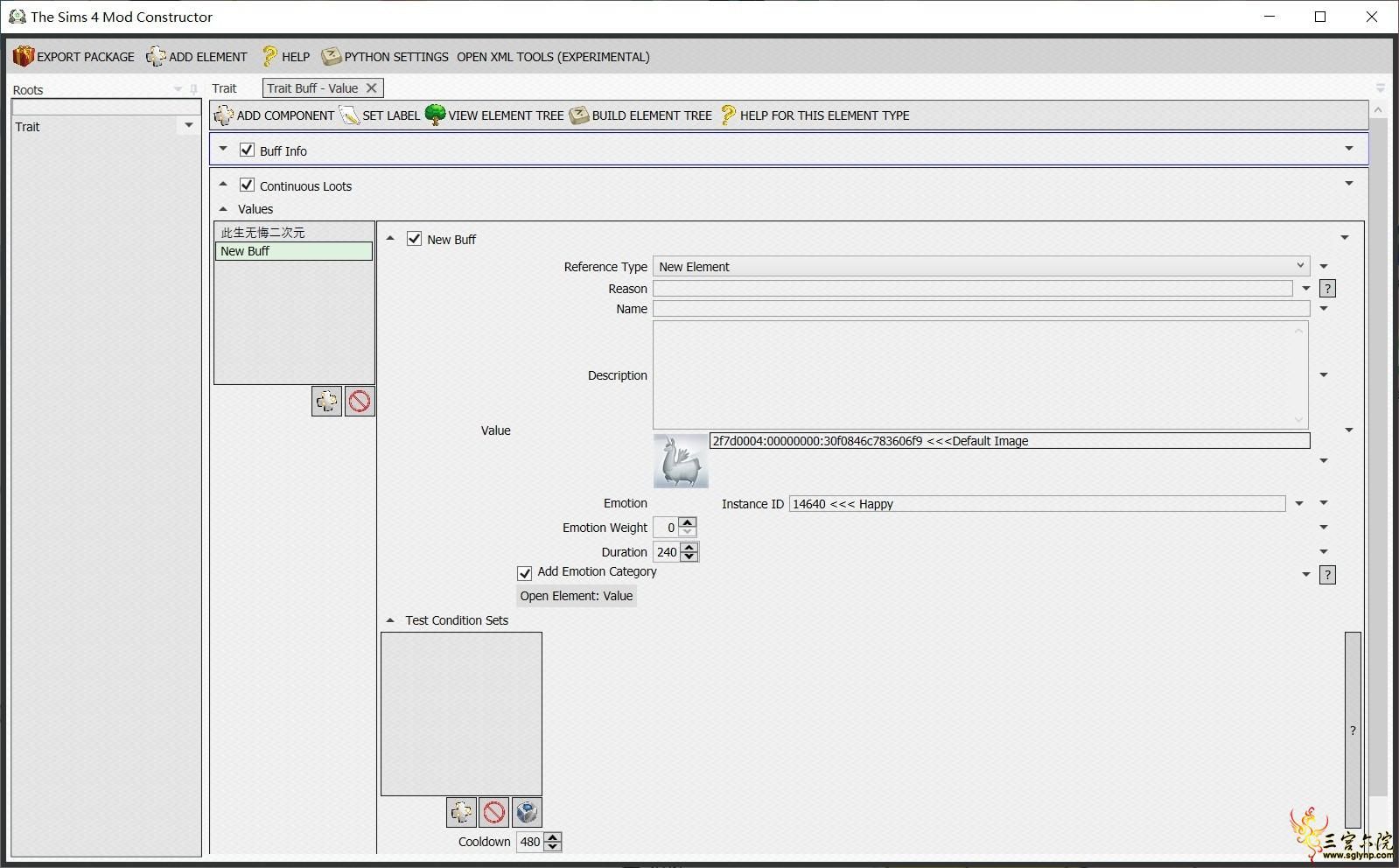Open the Roots panel options arrow
1399x868 pixels.
click(178, 89)
